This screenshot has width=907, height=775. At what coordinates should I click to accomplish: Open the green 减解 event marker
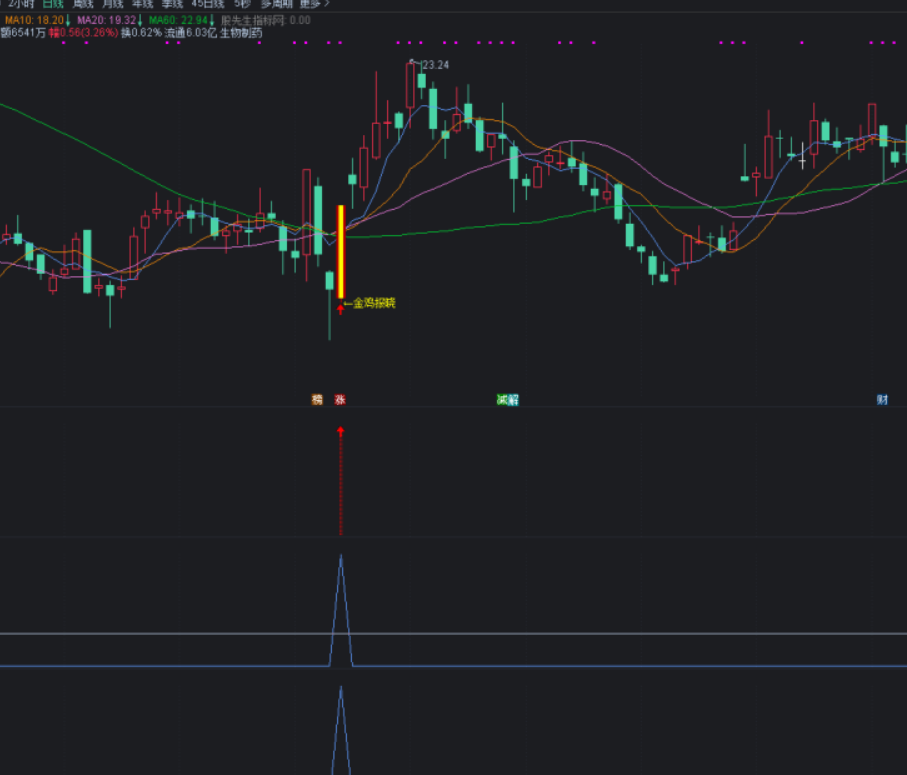click(x=507, y=399)
